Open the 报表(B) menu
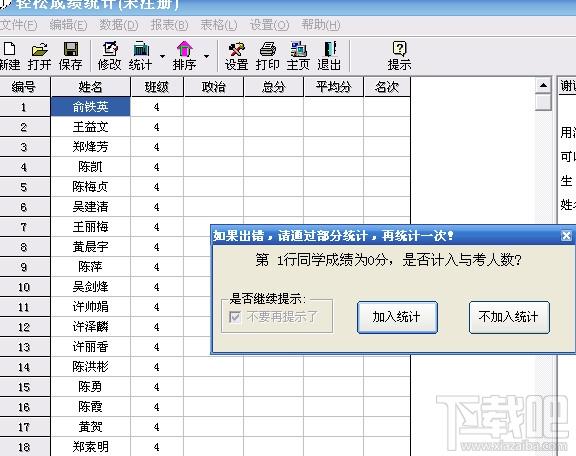The width and height of the screenshot is (576, 456). coord(169,25)
